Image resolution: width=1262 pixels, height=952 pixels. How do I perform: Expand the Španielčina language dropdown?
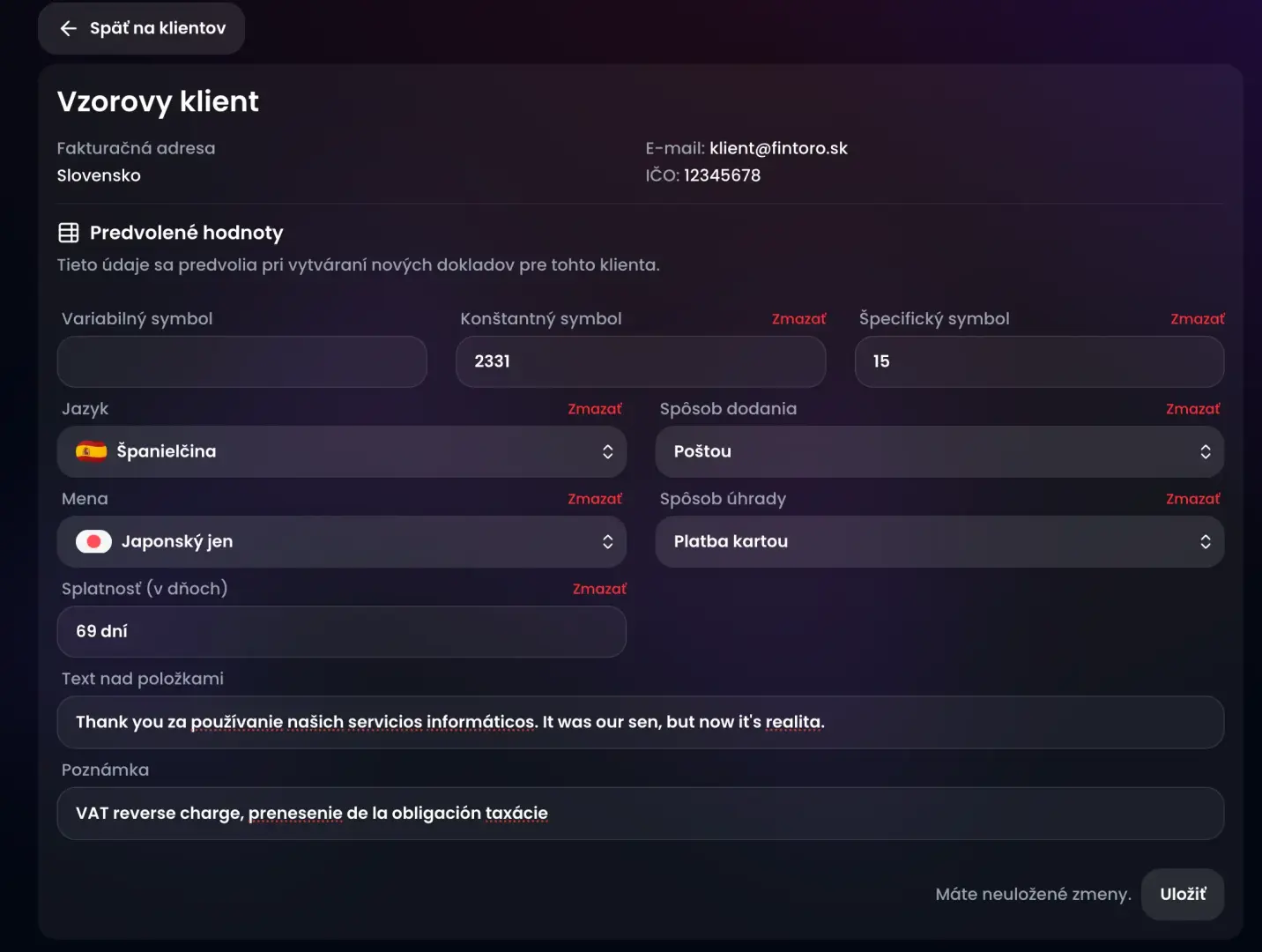pyautogui.click(x=341, y=451)
